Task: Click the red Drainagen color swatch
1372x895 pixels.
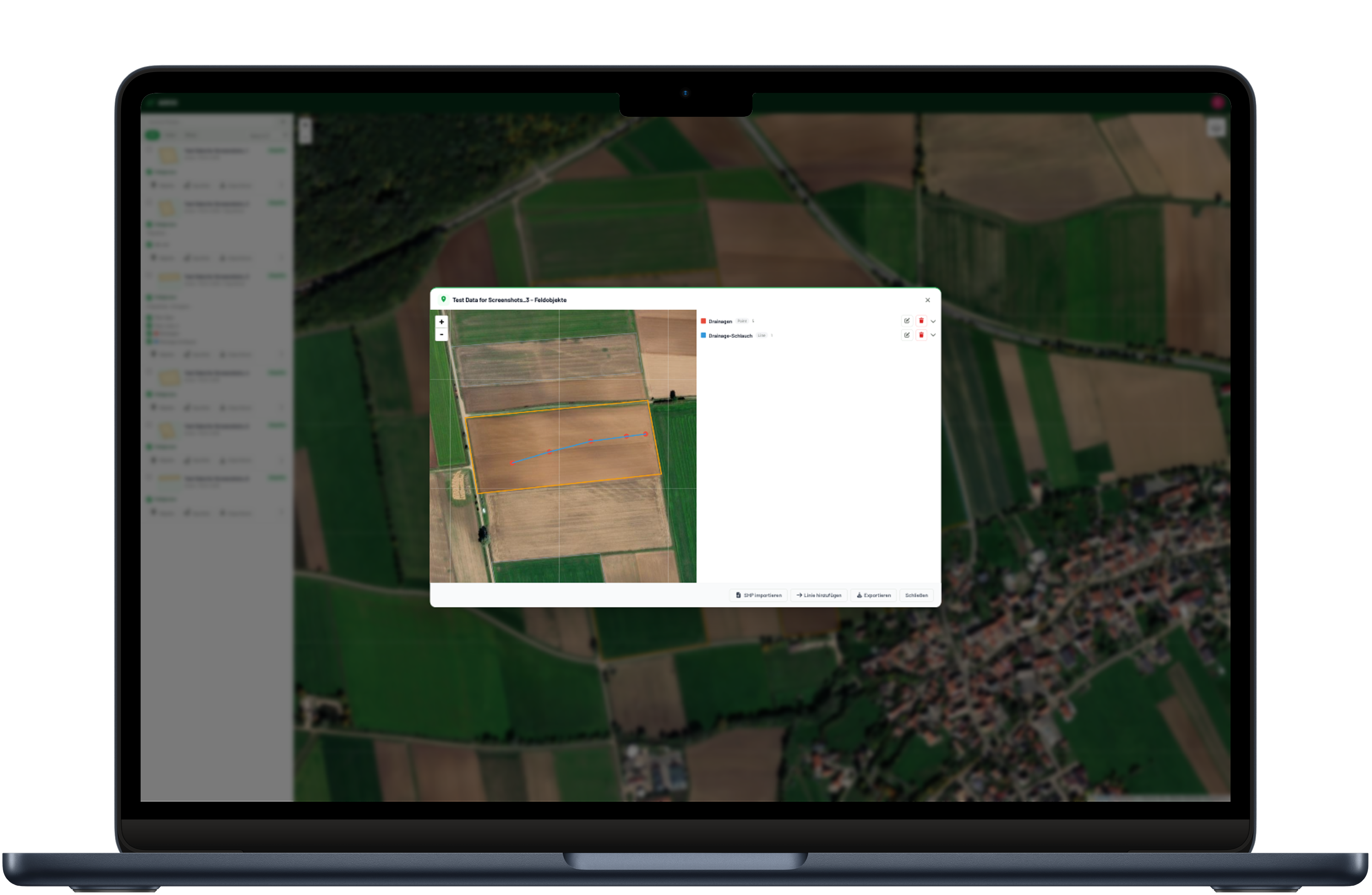Action: tap(703, 321)
